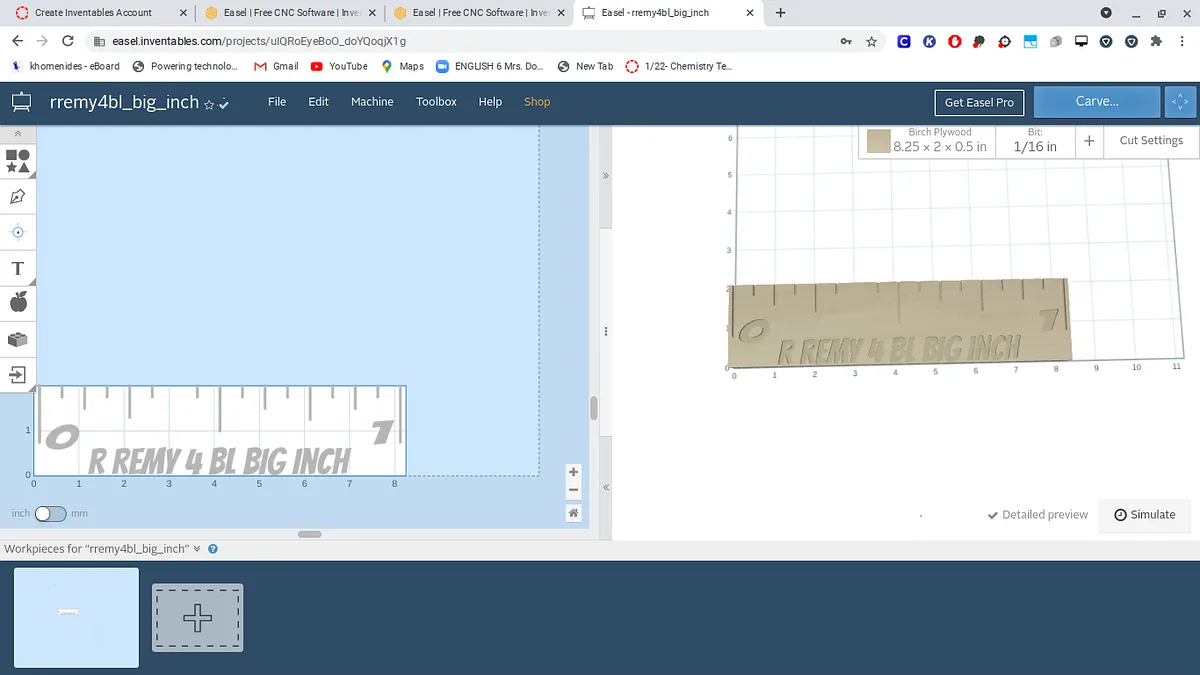1200x675 pixels.
Task: Click the machine jog arrows icon
Action: (x=1180, y=102)
